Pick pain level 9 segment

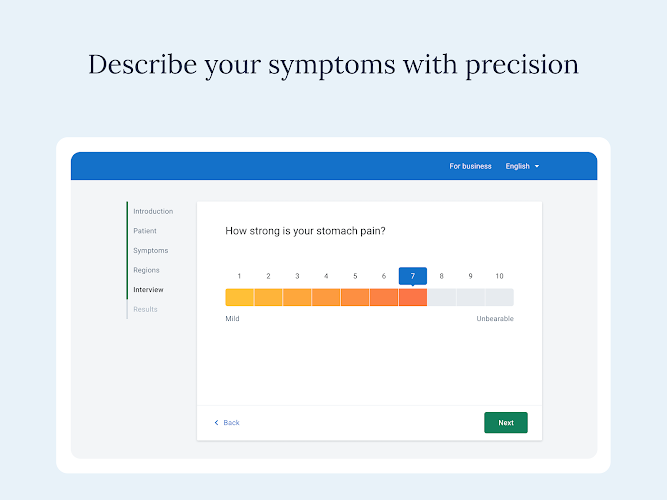470,297
